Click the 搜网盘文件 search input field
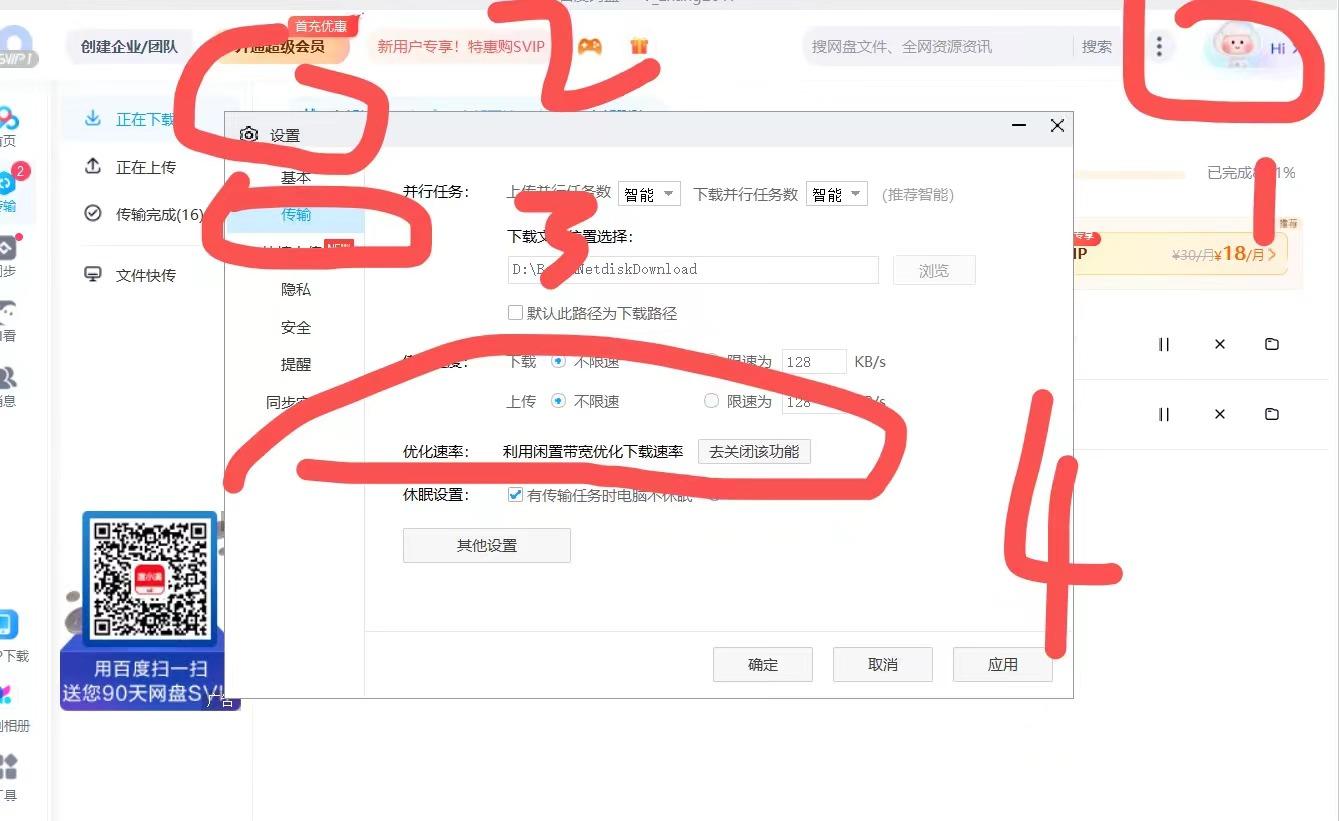 935,46
